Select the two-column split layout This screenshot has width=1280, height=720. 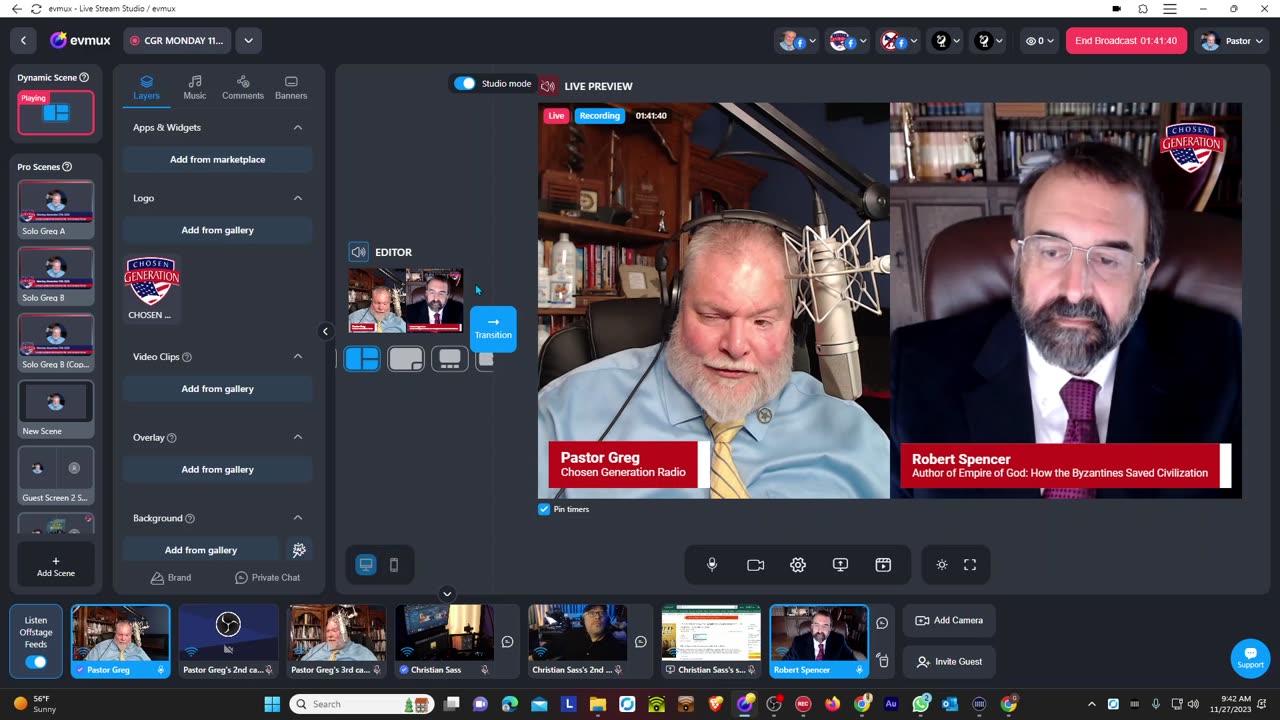coord(362,359)
